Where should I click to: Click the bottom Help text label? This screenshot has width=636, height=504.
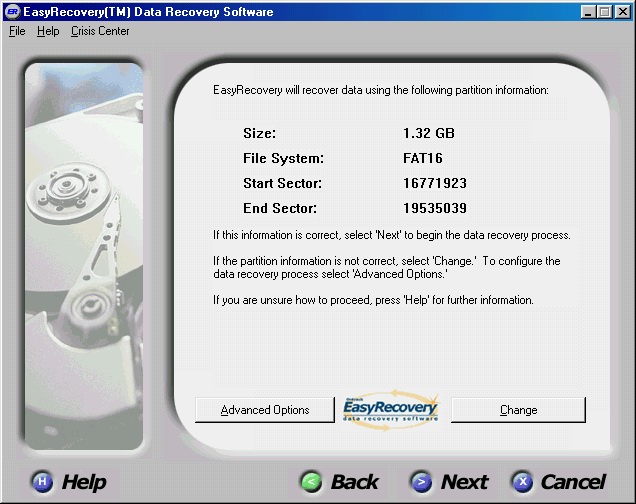point(84,482)
